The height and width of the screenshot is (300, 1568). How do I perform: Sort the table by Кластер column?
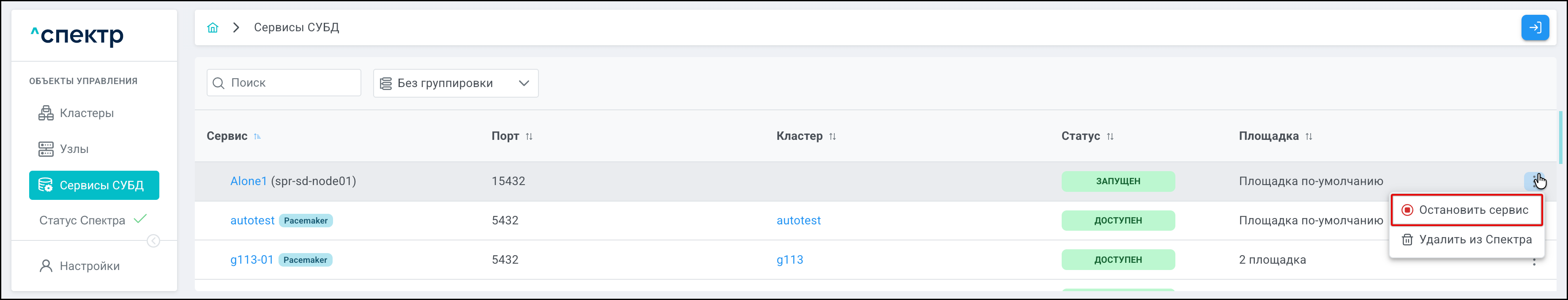click(x=832, y=136)
